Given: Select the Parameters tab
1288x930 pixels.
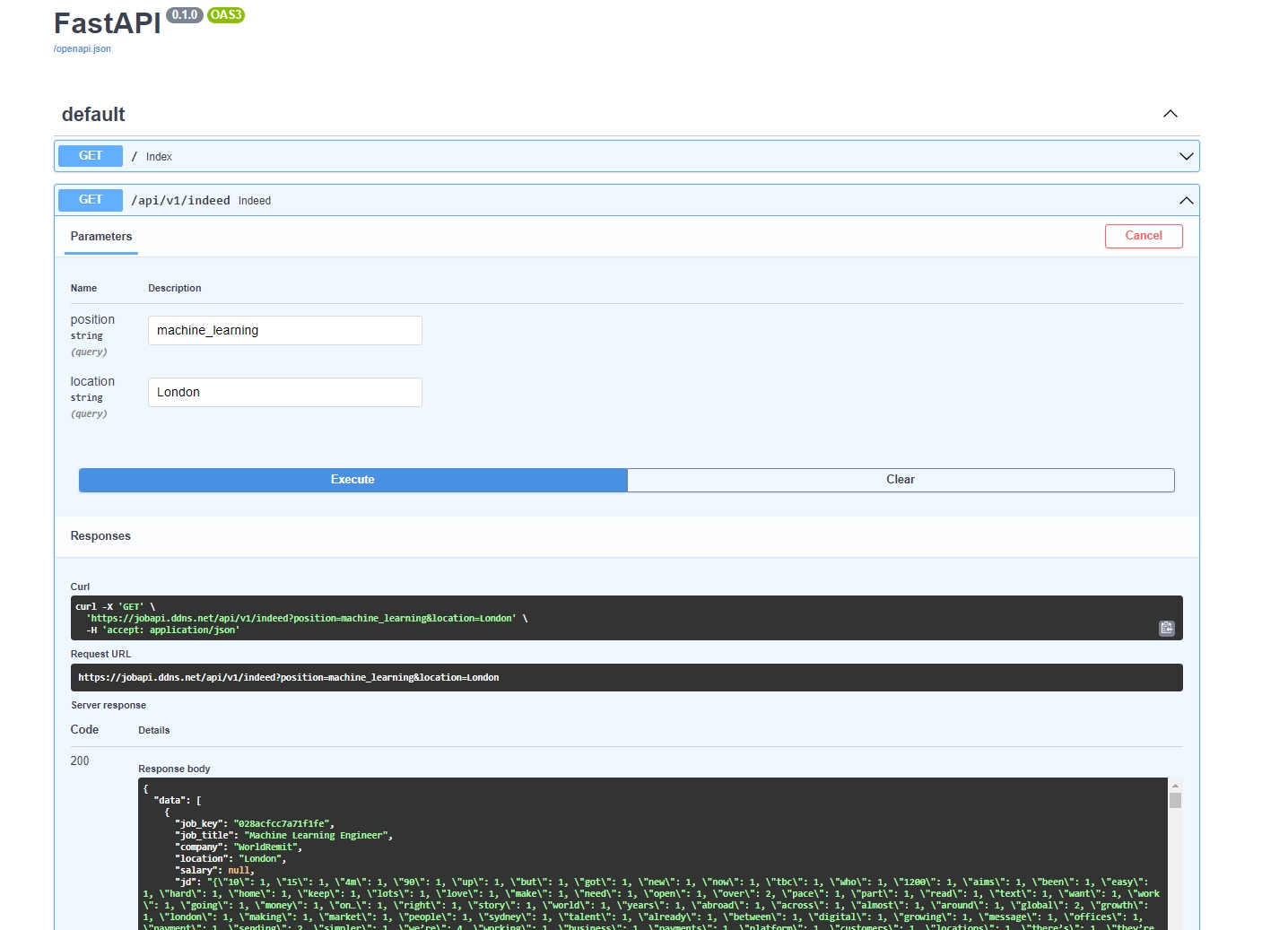Looking at the screenshot, I should point(101,237).
